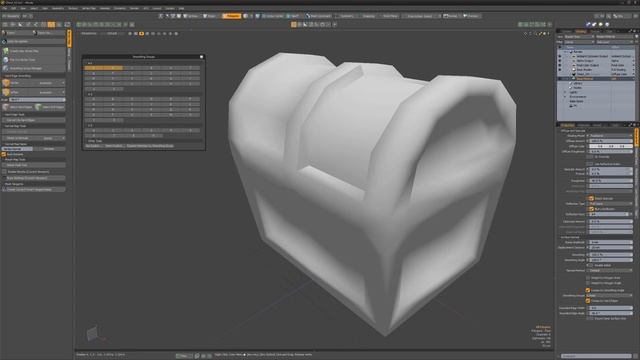Click the orange vertical tab beside left tool panel
The width and height of the screenshot is (640, 360).
coord(69,38)
